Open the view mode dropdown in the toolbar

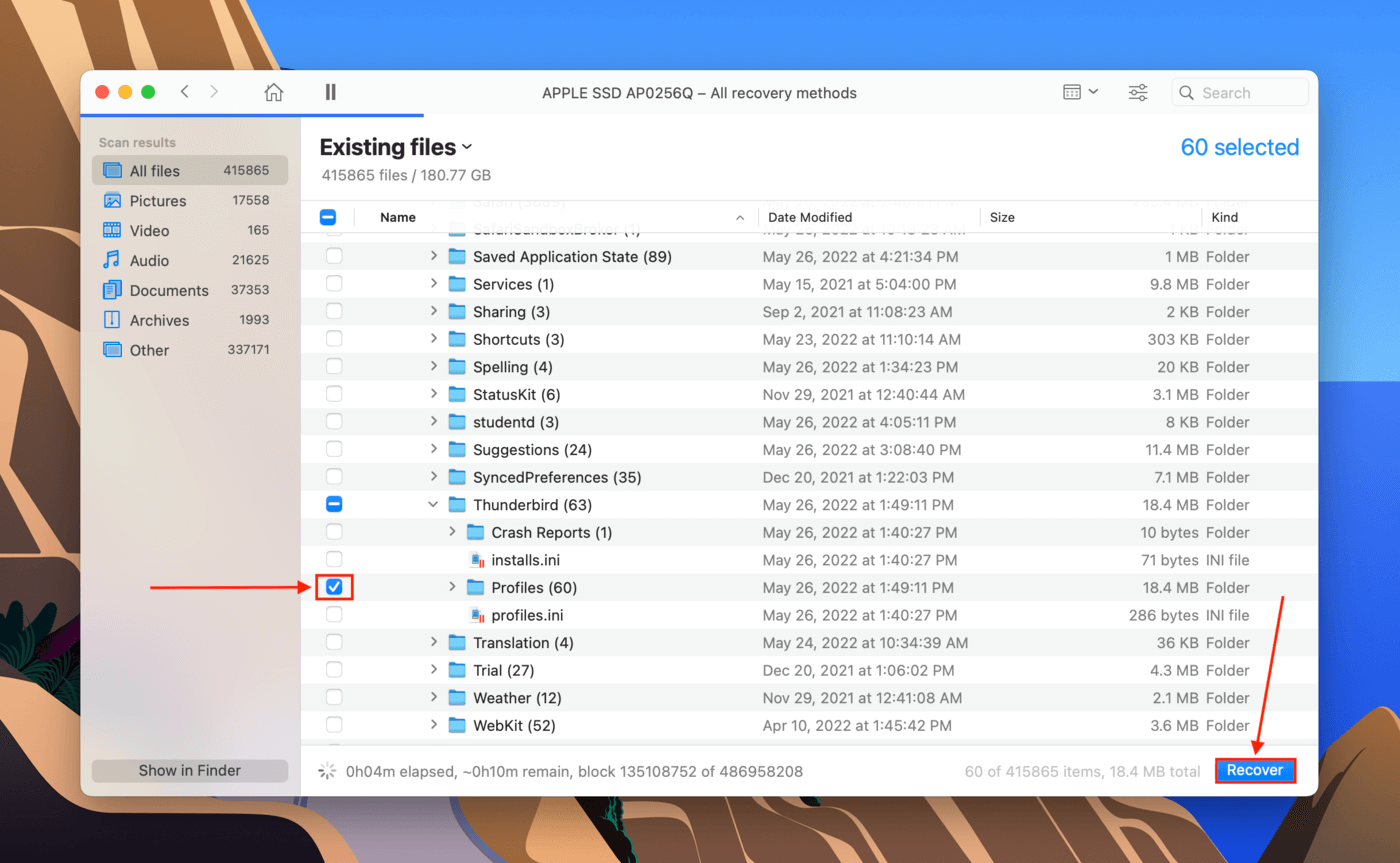point(1080,92)
